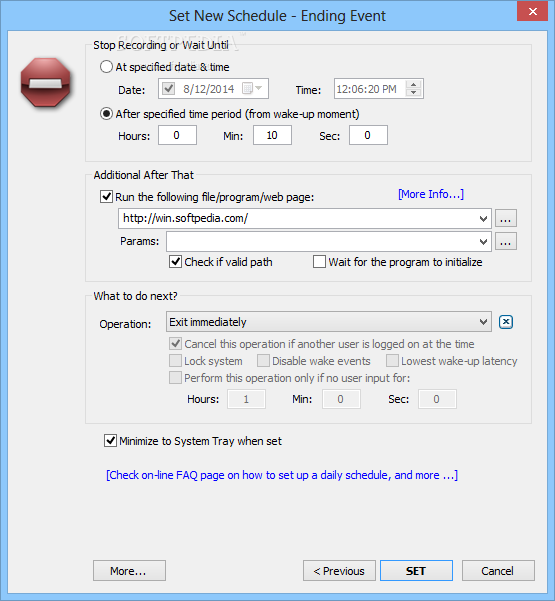
Task: Click the date value 8/12/2014
Action: click(209, 89)
